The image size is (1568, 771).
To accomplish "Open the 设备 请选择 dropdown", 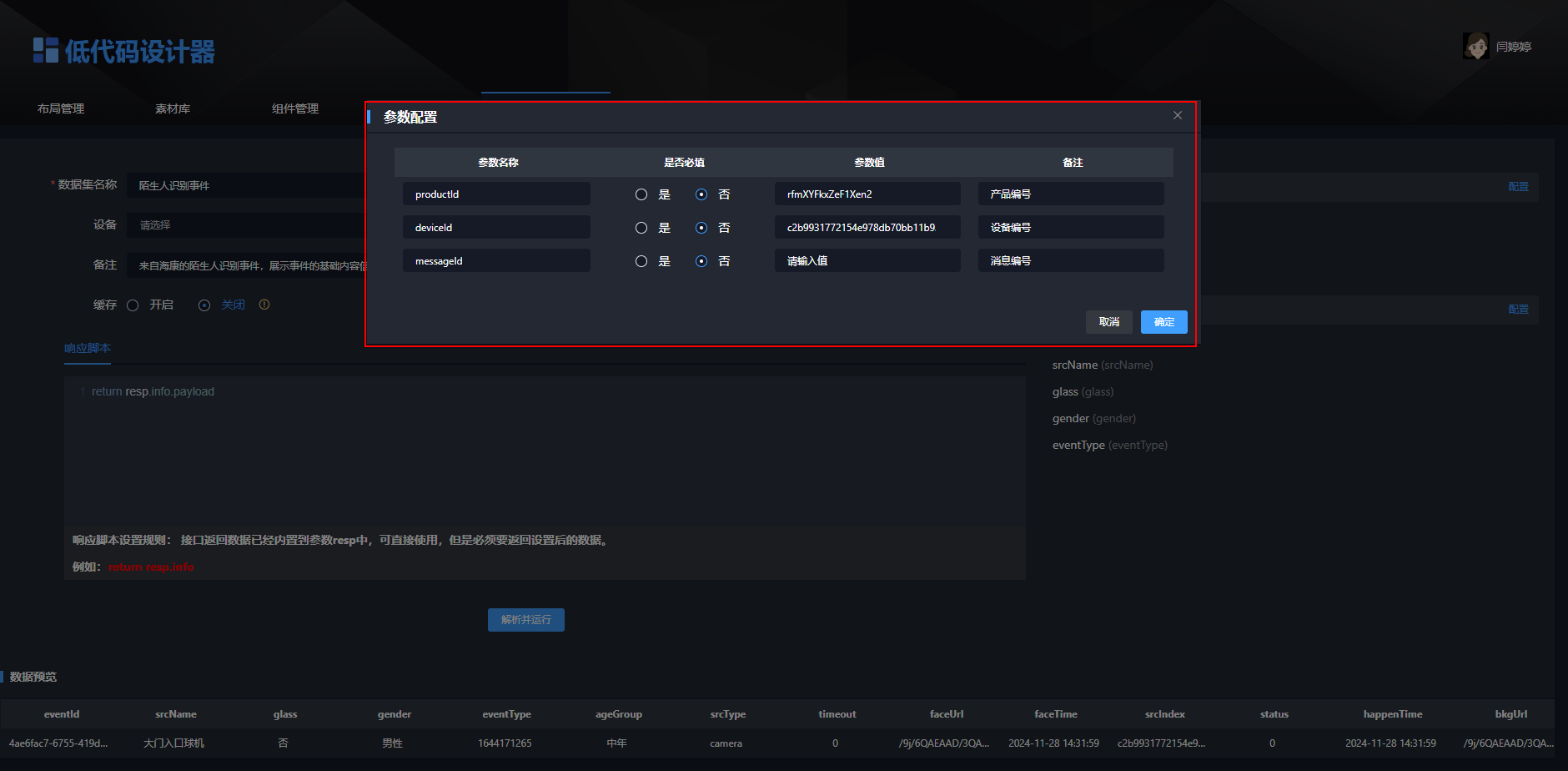I will (x=247, y=225).
